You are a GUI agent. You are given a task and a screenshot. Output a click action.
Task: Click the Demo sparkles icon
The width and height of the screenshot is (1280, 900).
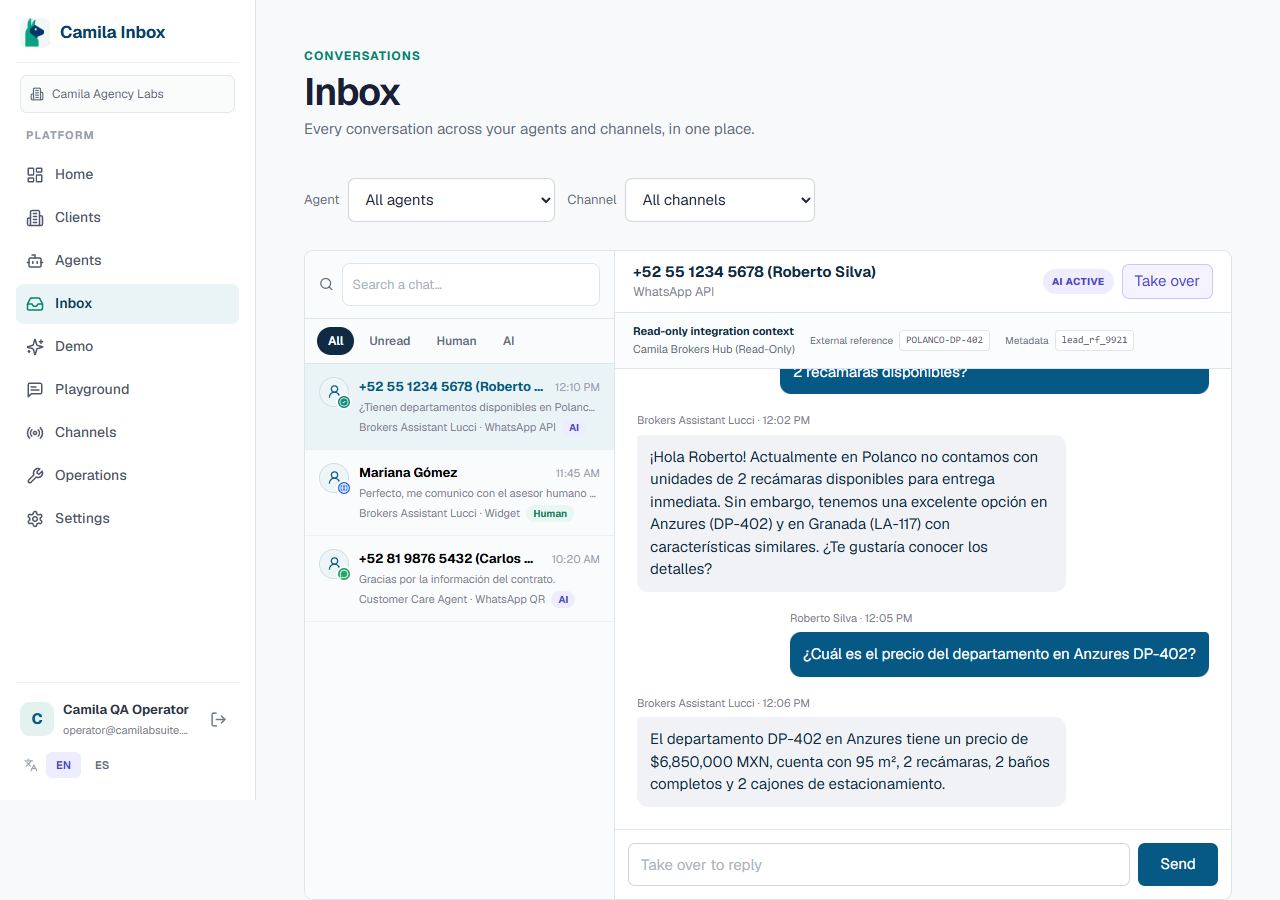pos(35,347)
